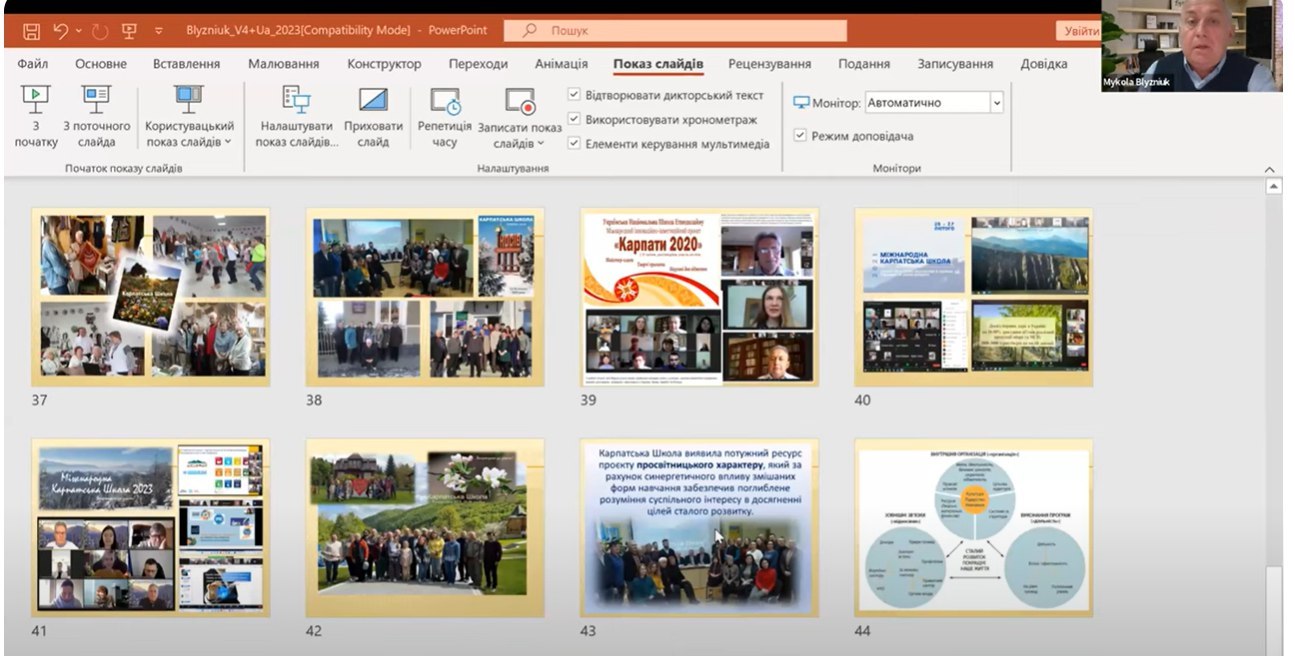1295x656 pixels.
Task: Open the Файл menu tab
Action: [33, 64]
